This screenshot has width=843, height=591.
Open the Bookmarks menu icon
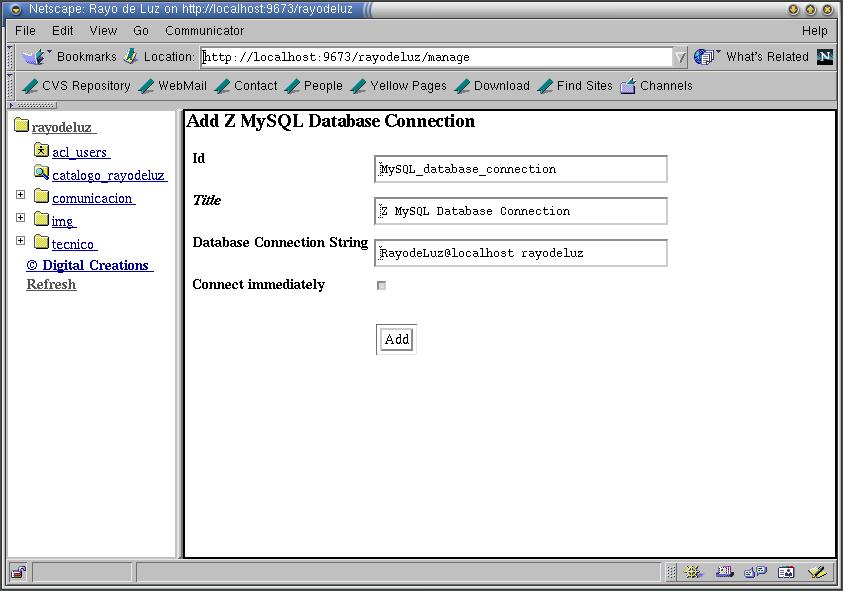35,56
